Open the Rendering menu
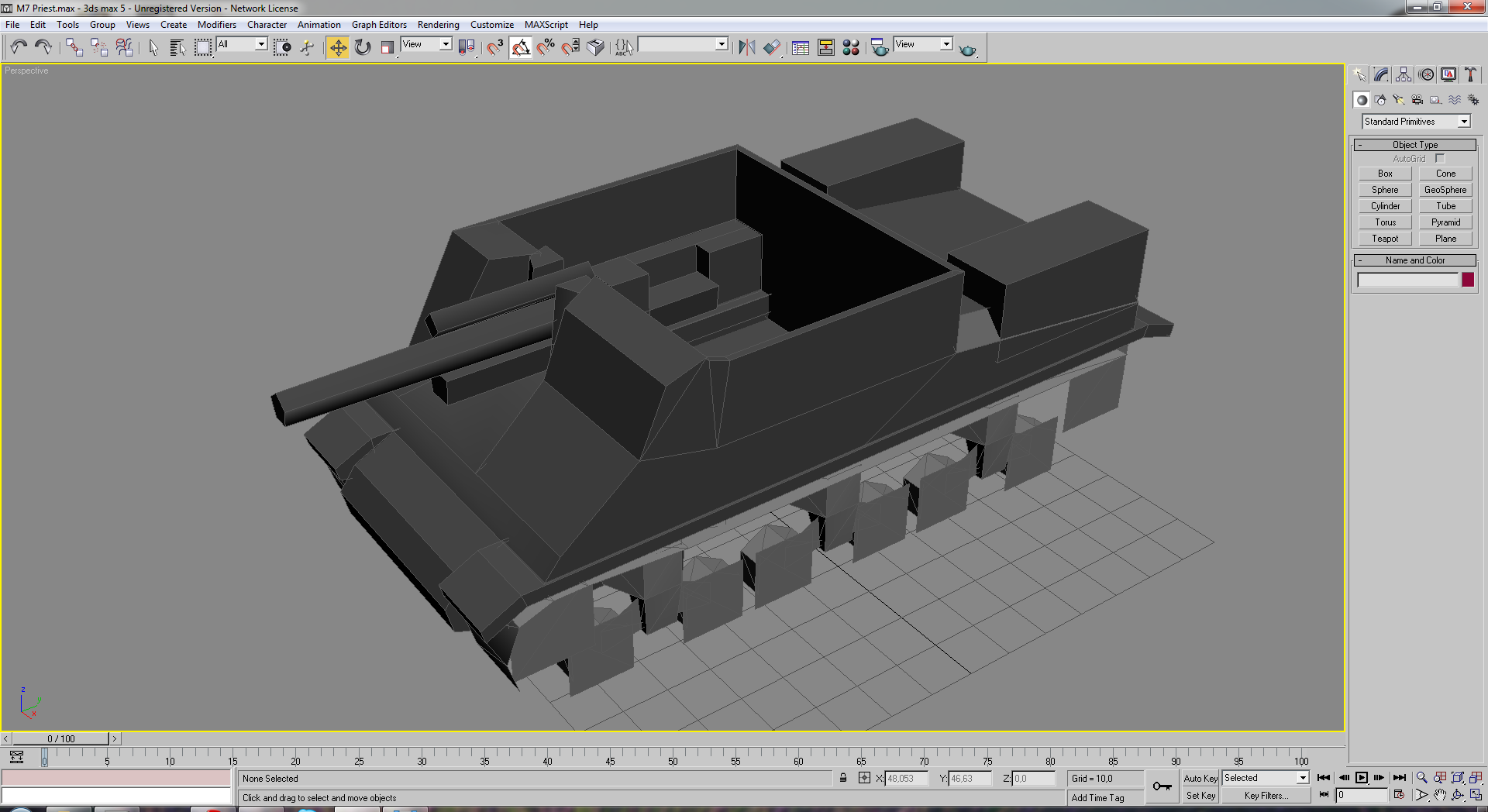 pyautogui.click(x=438, y=25)
